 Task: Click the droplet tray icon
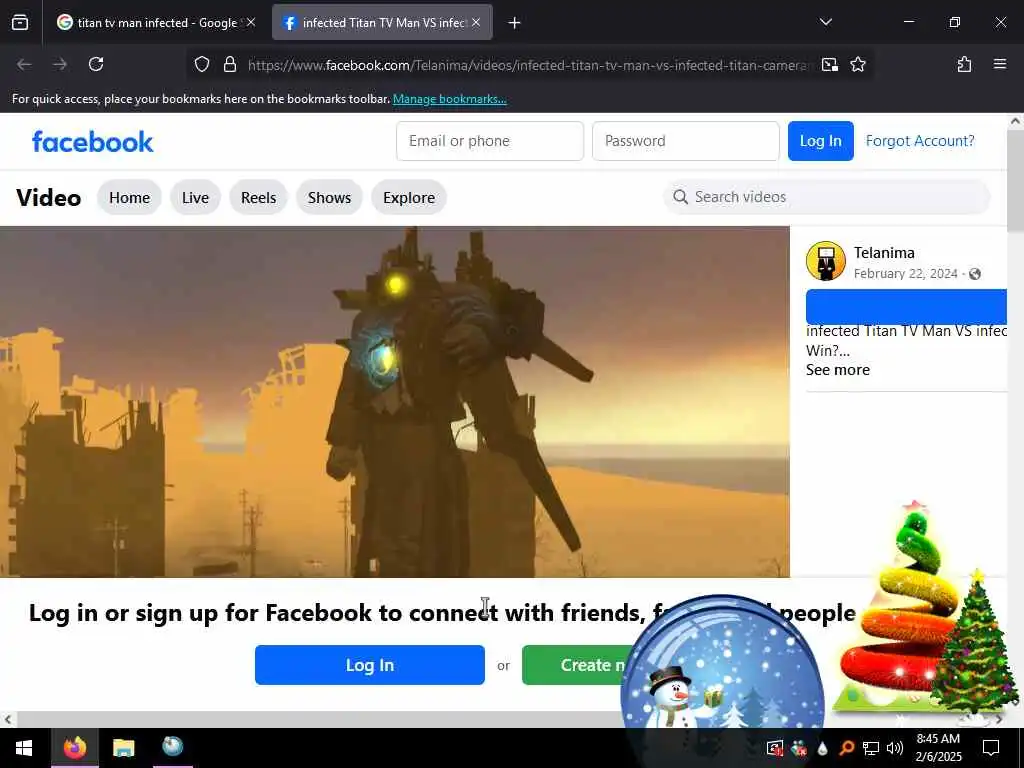(x=822, y=748)
